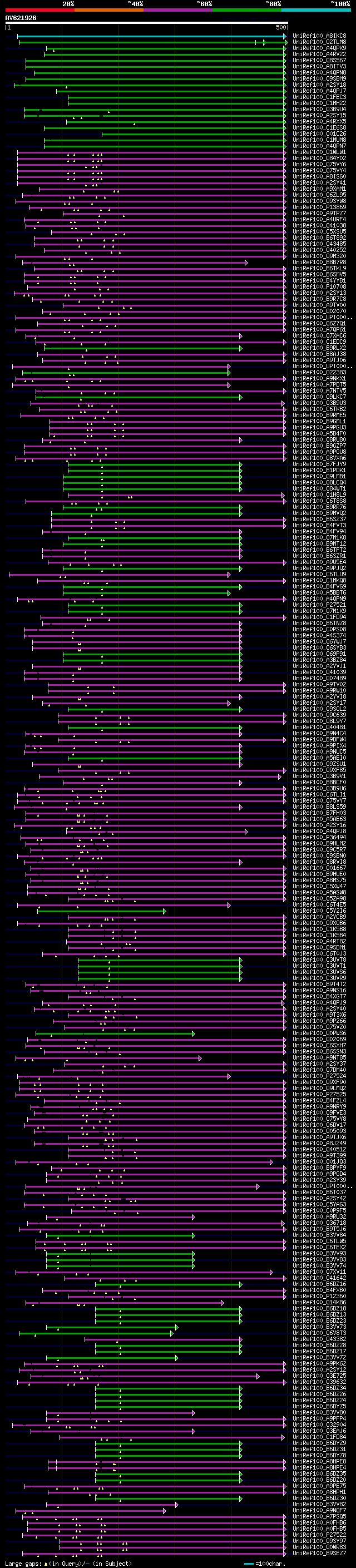Select the UniRef100_B6SSN3 row label
Image resolution: width=356 pixels, height=1568 pixels.
(319, 1052)
